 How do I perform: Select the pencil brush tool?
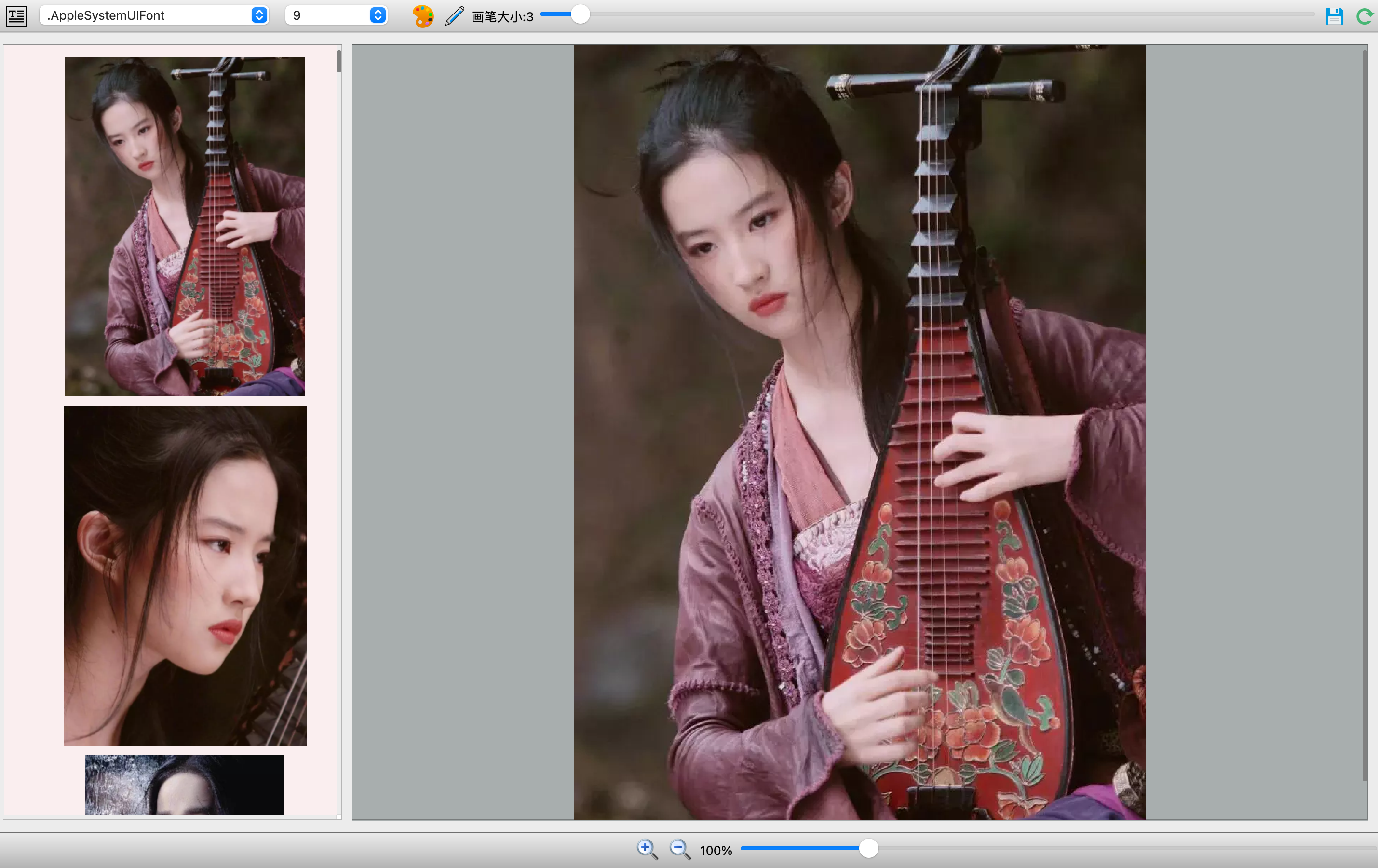(x=454, y=15)
